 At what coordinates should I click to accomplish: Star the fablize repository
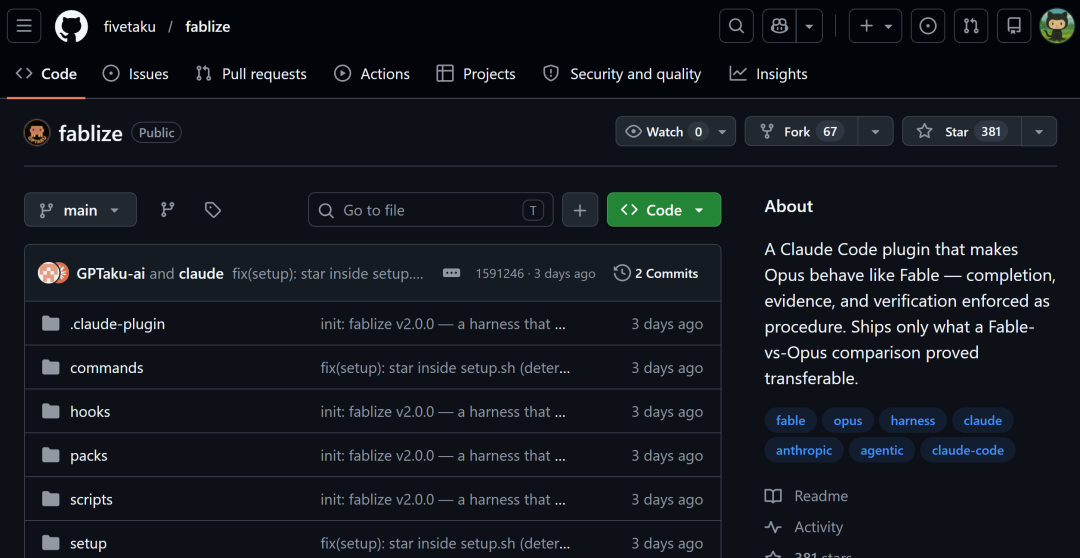[962, 132]
